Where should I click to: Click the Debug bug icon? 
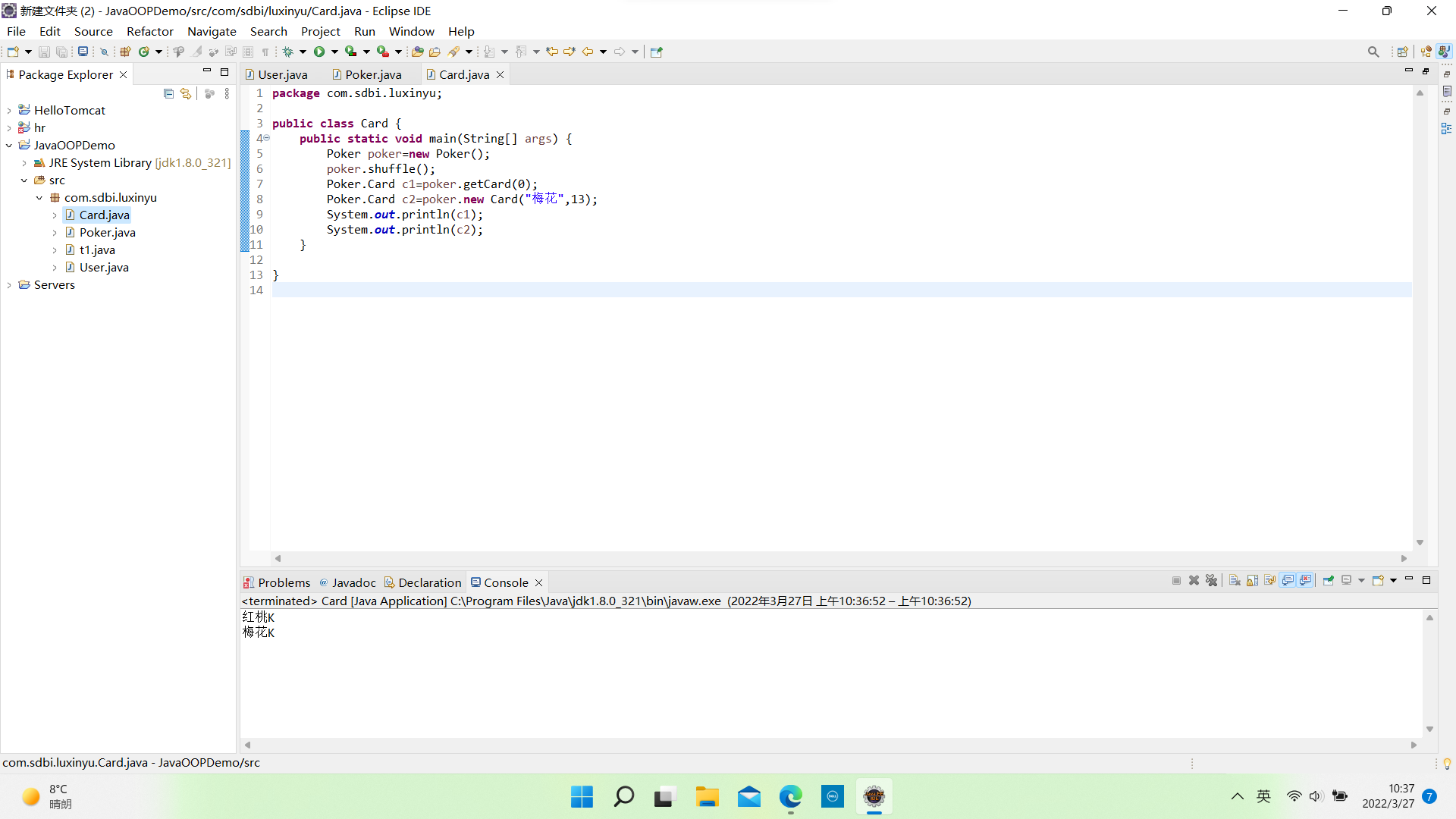(288, 52)
